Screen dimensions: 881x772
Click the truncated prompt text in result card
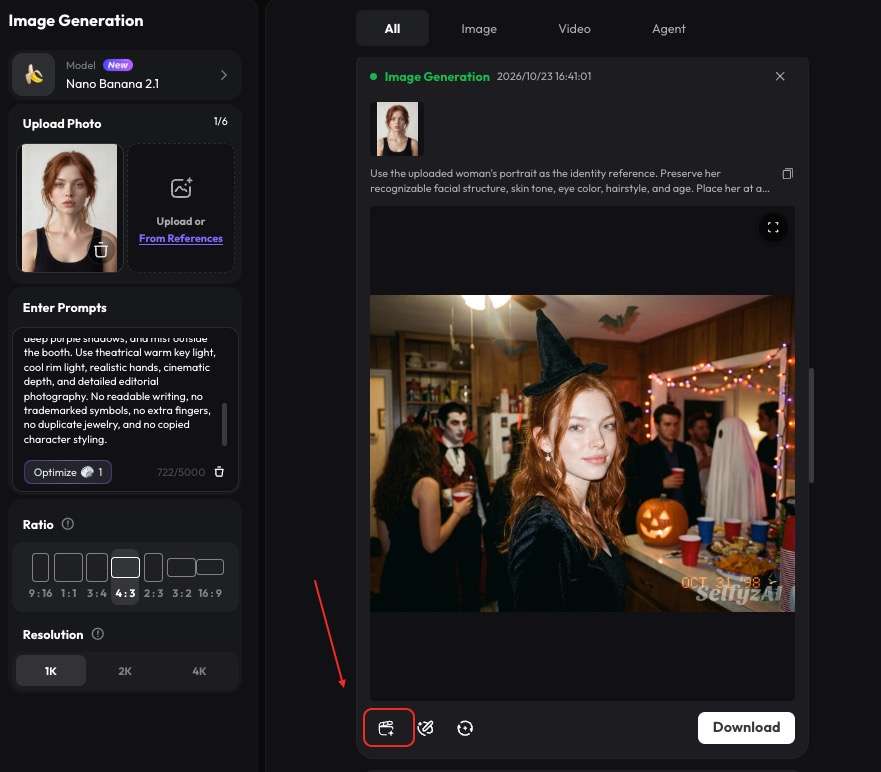point(570,181)
